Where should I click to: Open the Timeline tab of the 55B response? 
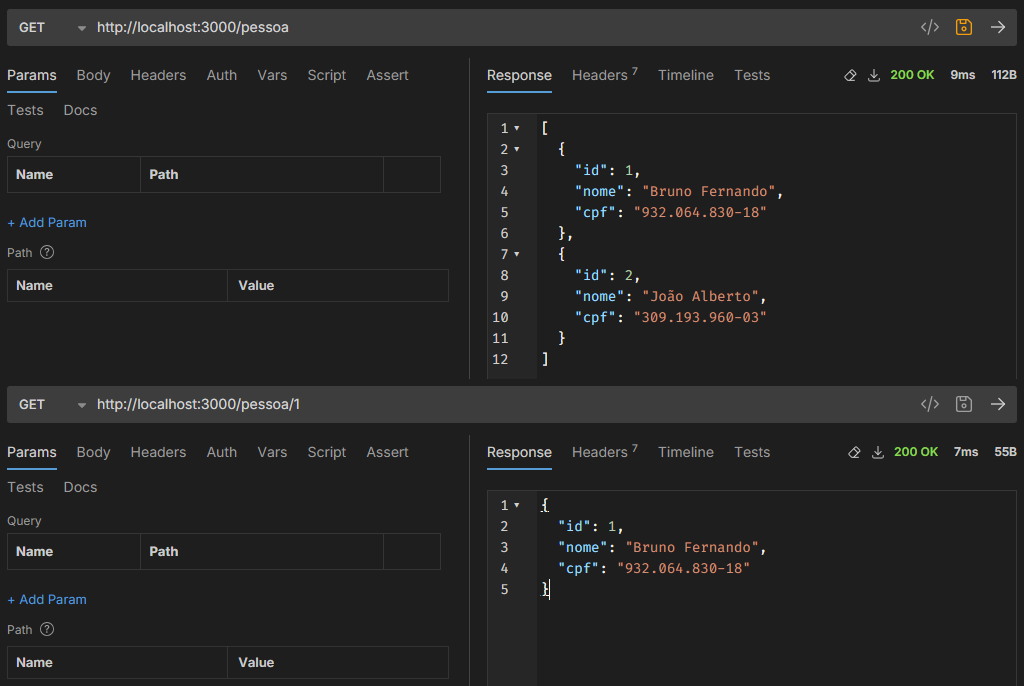[685, 452]
